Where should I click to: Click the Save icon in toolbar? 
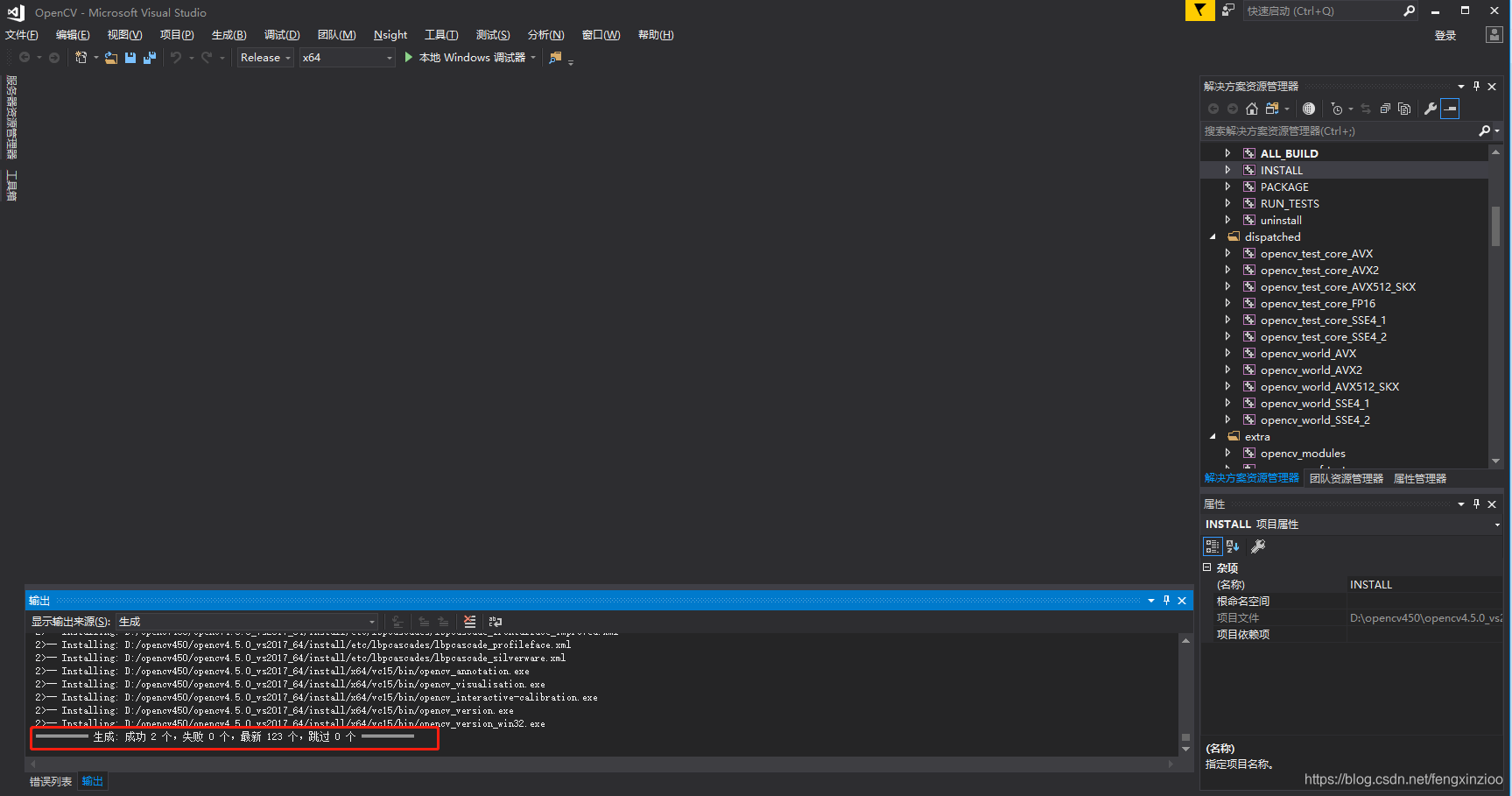point(130,58)
